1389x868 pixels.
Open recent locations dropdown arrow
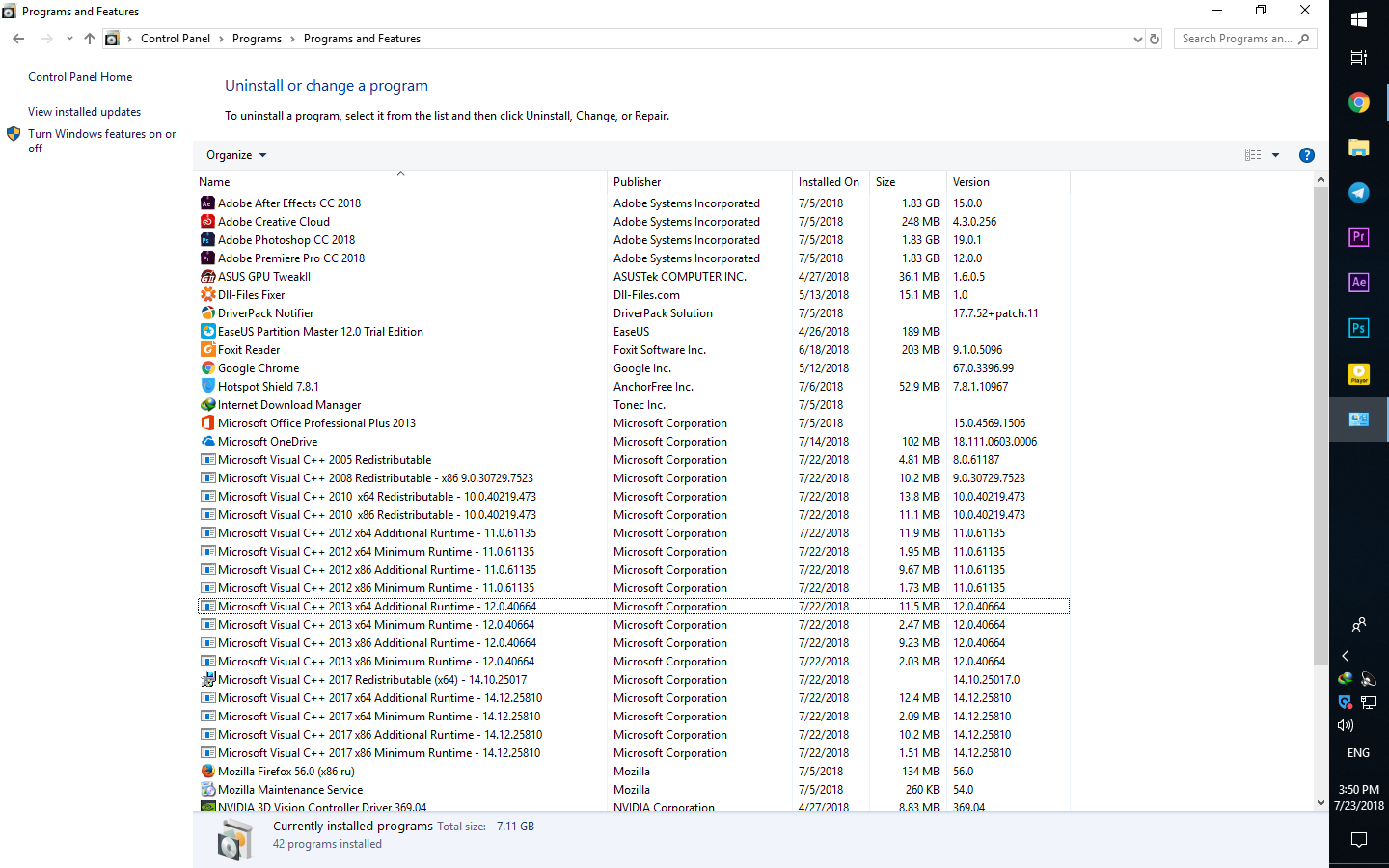coord(69,39)
